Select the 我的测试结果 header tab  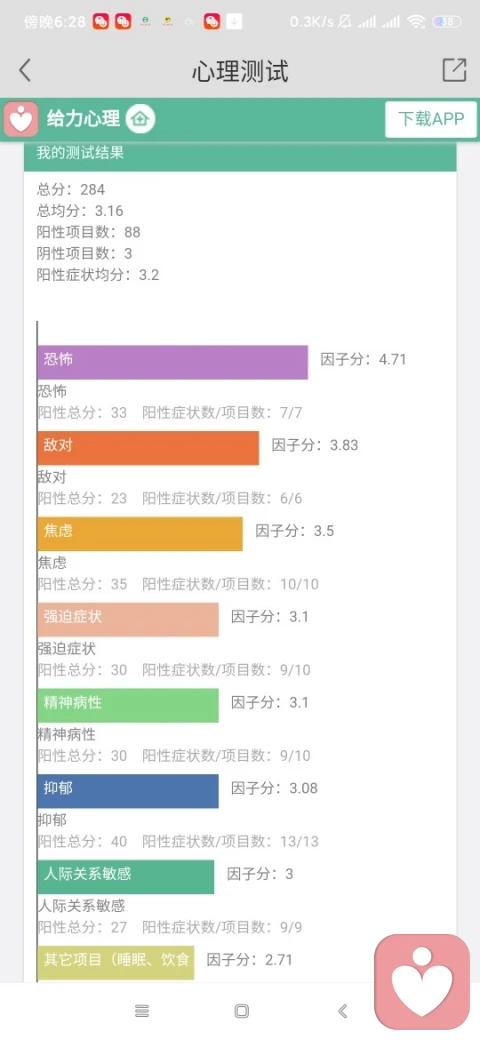pos(240,155)
